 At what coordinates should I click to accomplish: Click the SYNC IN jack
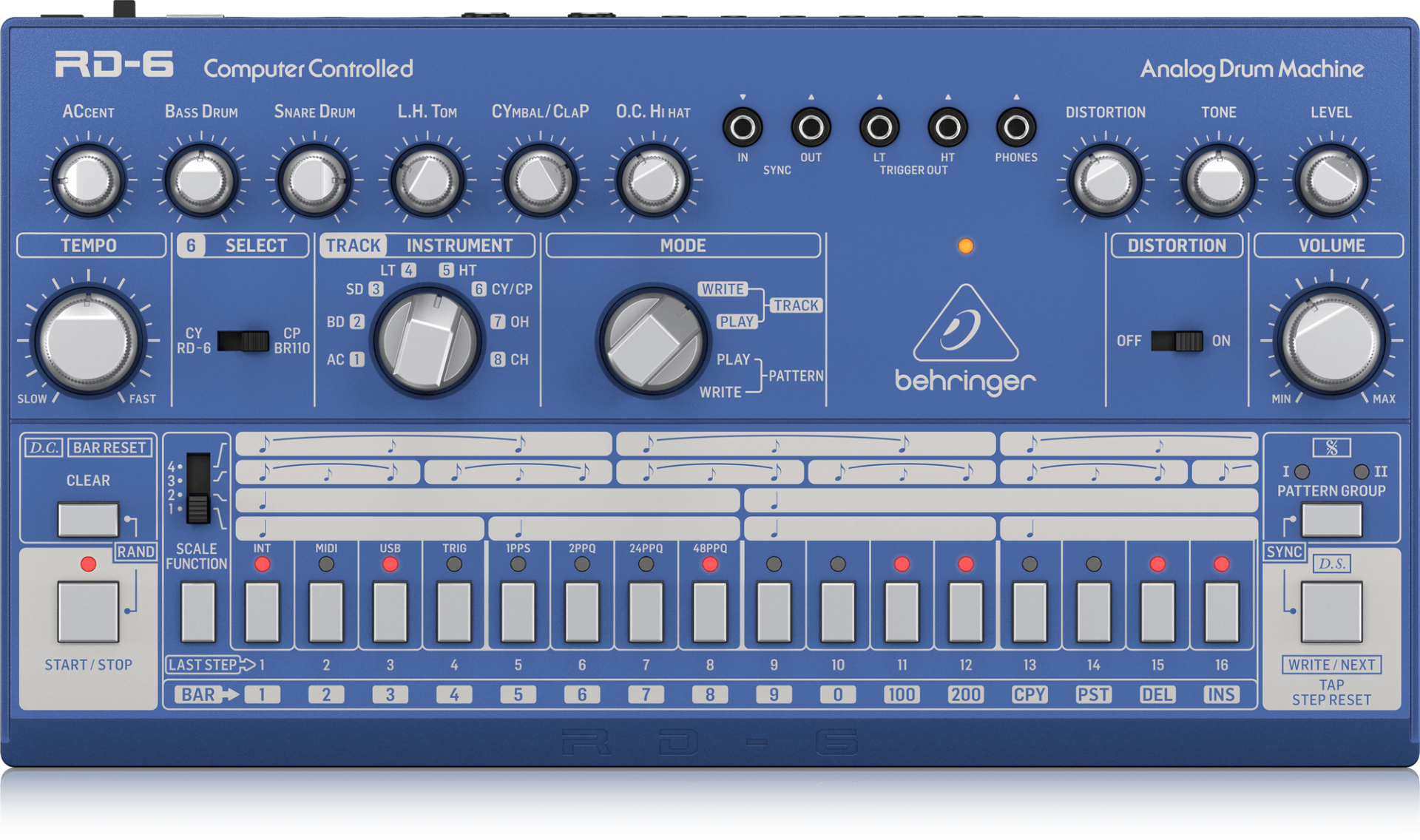[x=743, y=127]
